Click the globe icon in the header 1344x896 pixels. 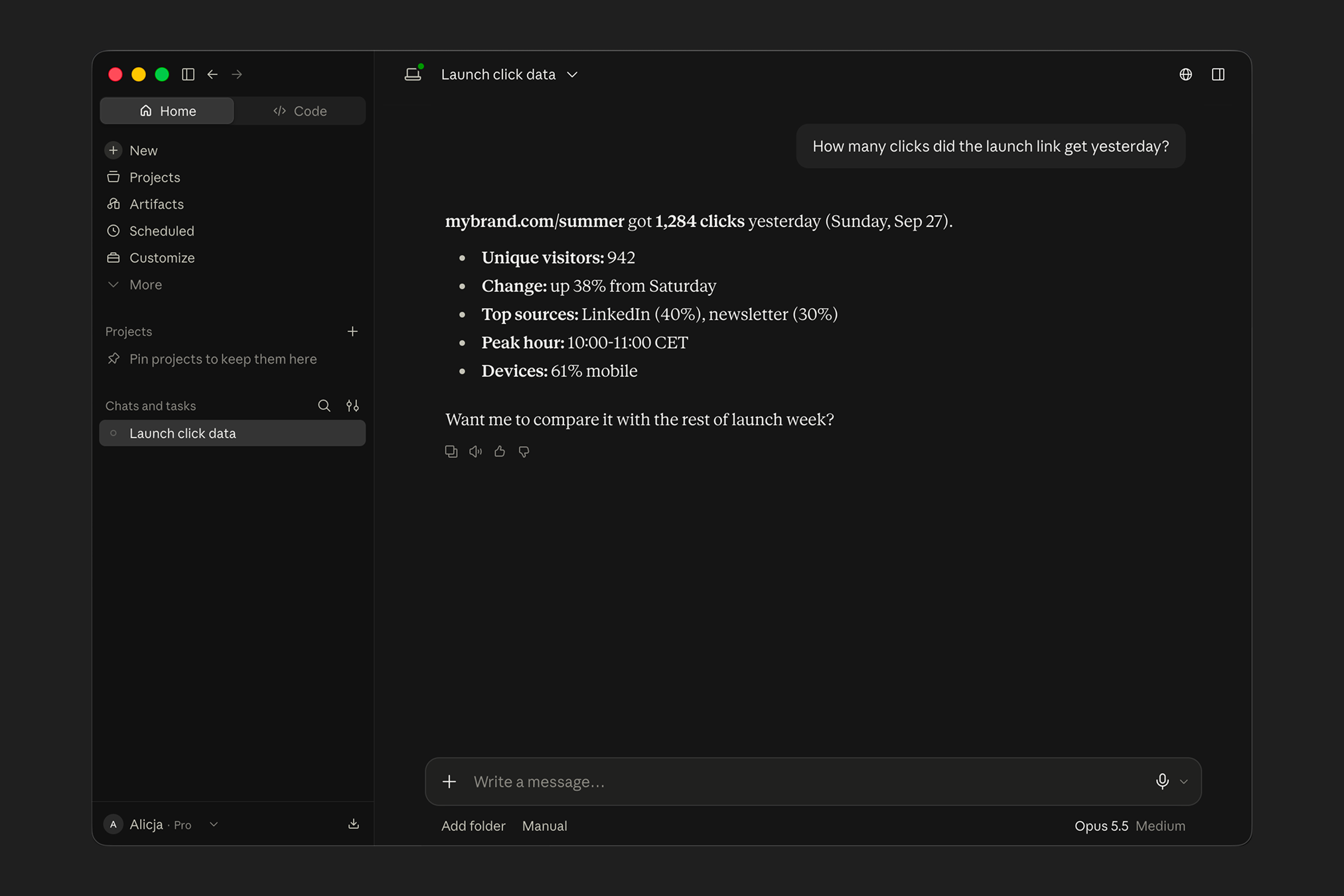click(x=1185, y=74)
